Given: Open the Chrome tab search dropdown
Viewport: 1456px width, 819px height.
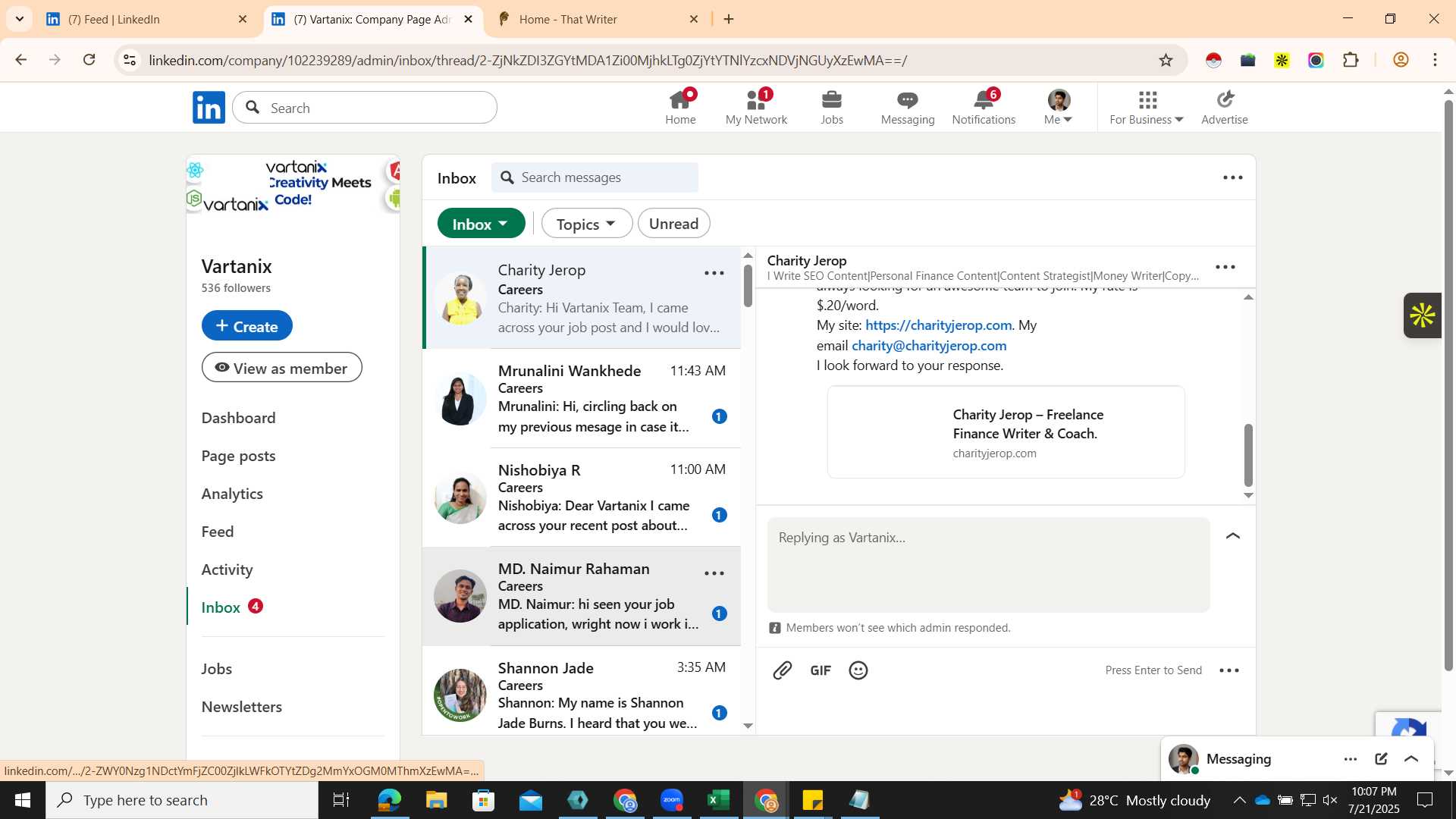Looking at the screenshot, I should coord(20,19).
